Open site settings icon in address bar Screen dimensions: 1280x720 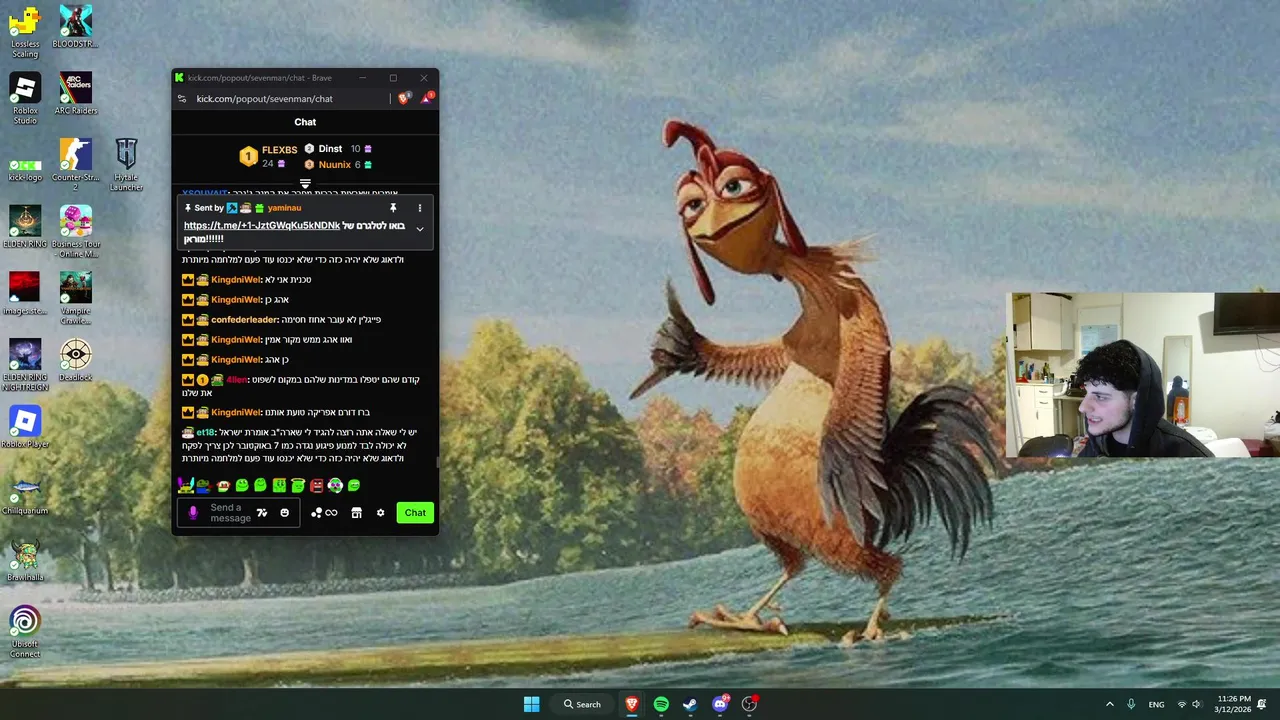[182, 99]
